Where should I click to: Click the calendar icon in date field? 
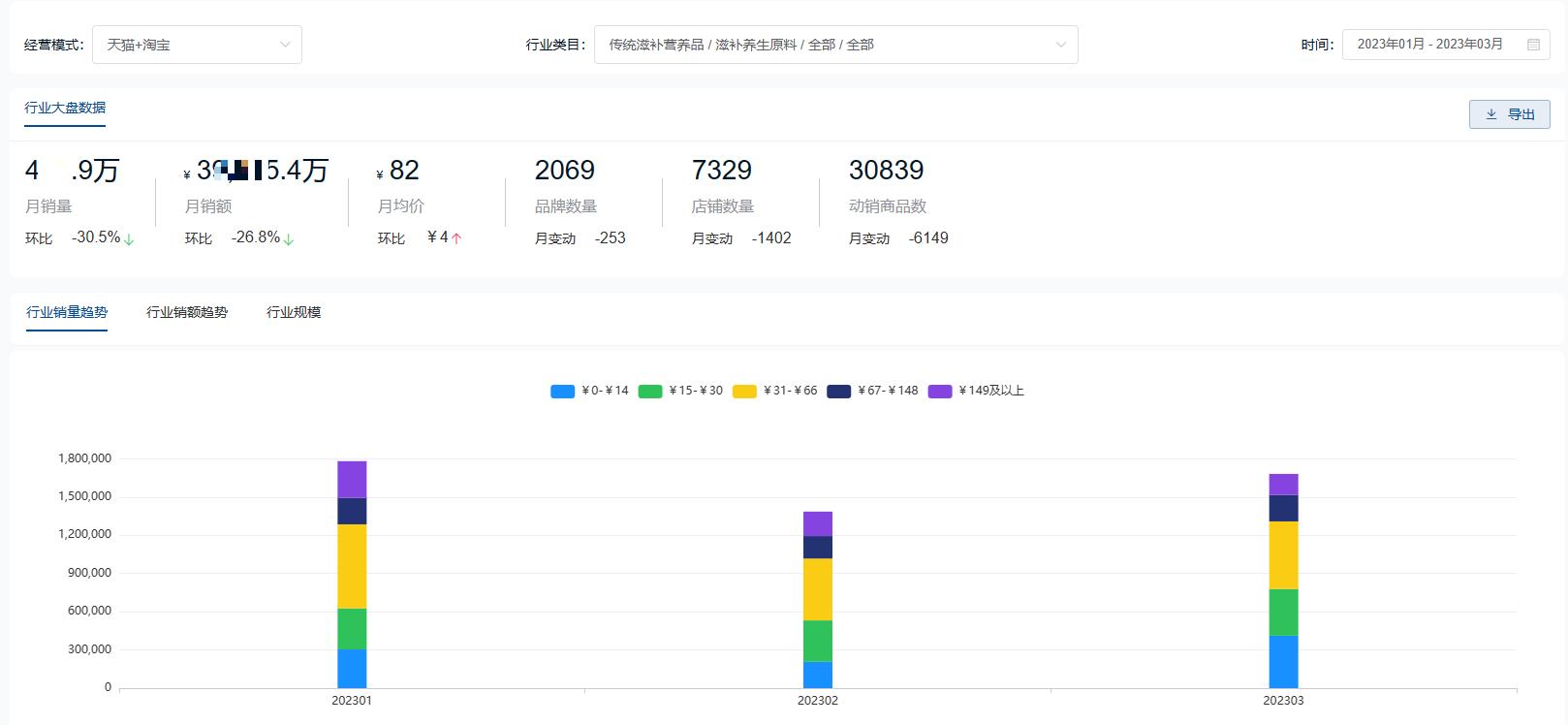pyautogui.click(x=1533, y=45)
